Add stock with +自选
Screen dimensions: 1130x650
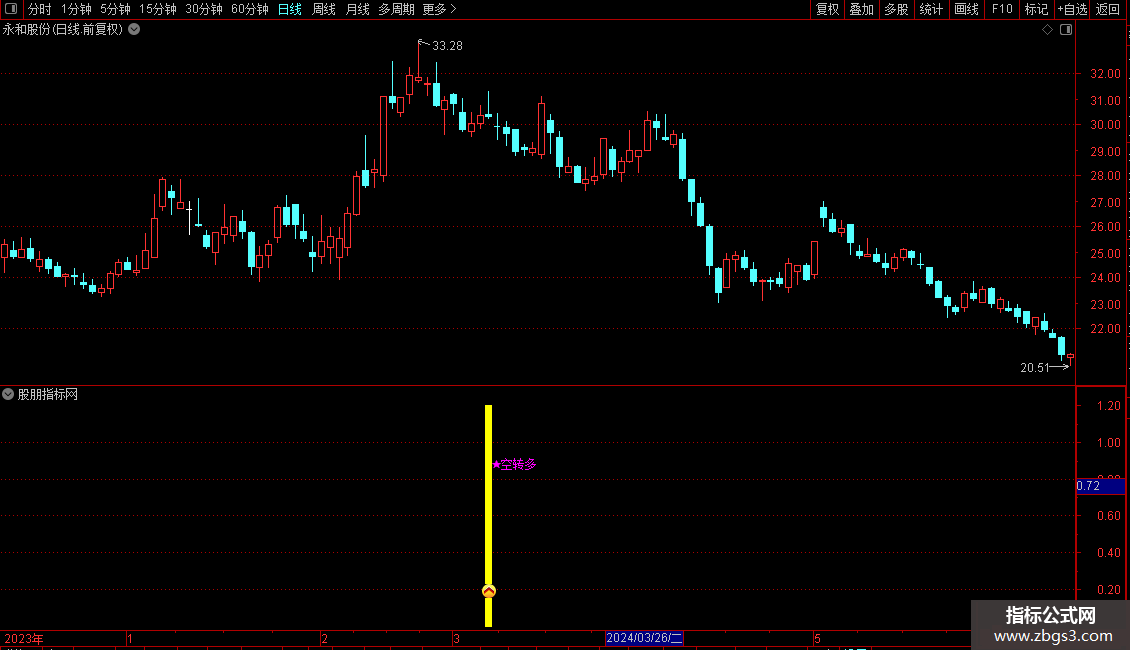(1072, 9)
